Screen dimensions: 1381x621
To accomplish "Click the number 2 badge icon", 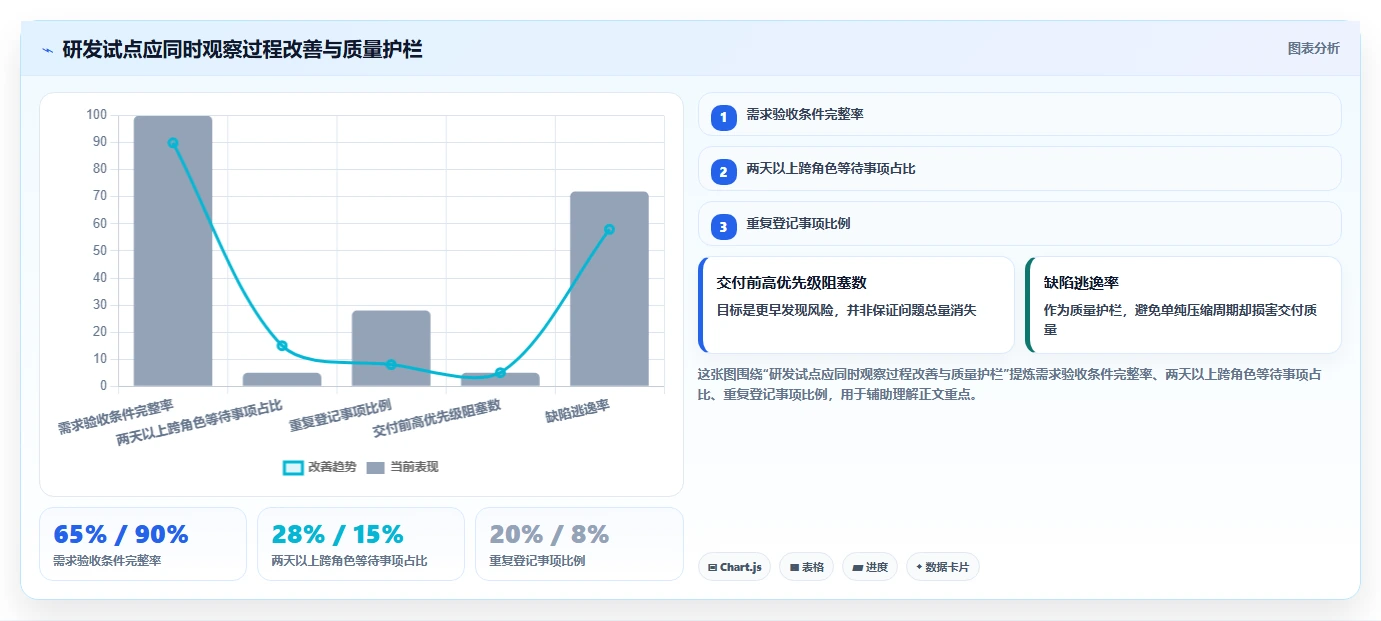I will (723, 172).
